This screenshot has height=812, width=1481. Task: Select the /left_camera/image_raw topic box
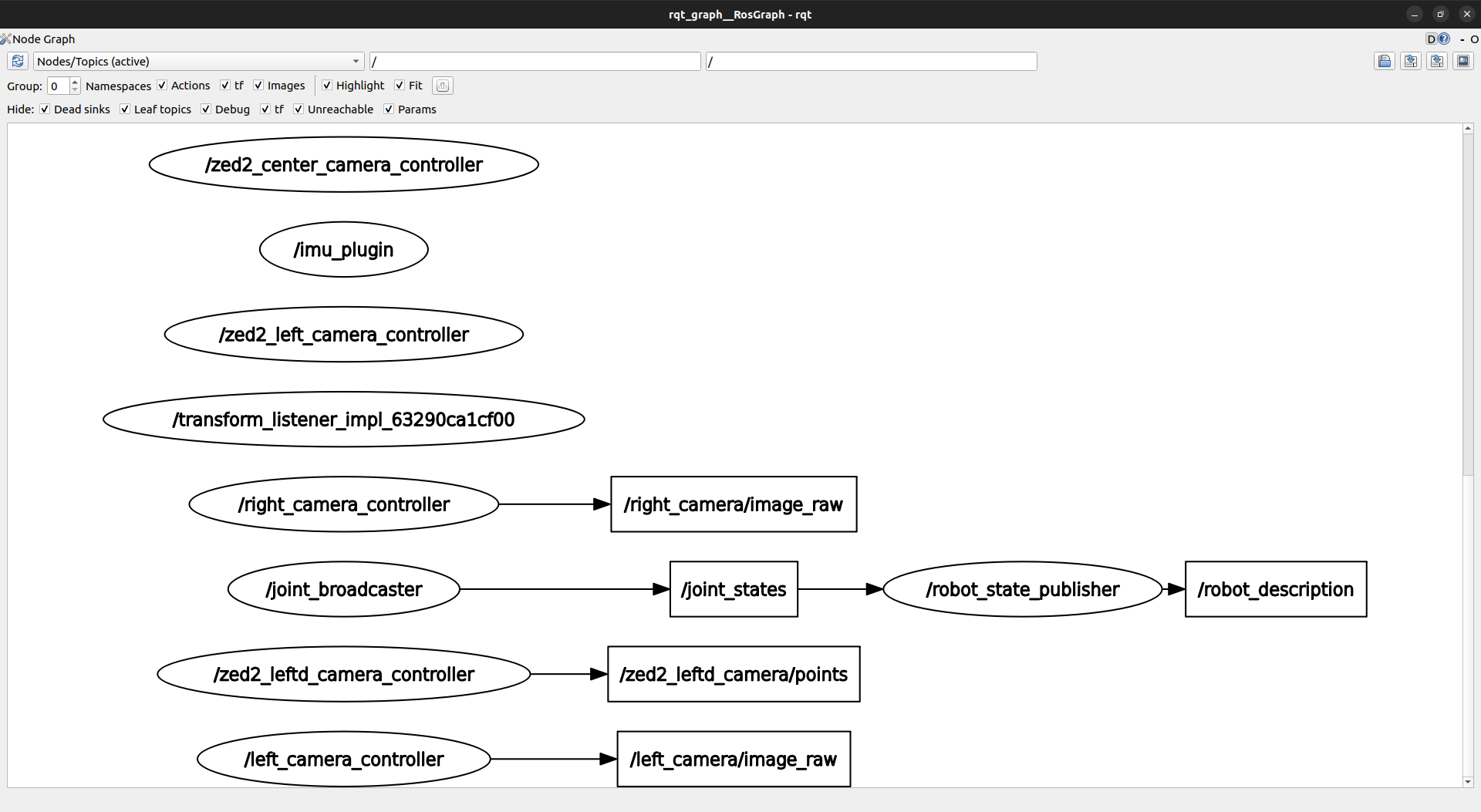[734, 758]
